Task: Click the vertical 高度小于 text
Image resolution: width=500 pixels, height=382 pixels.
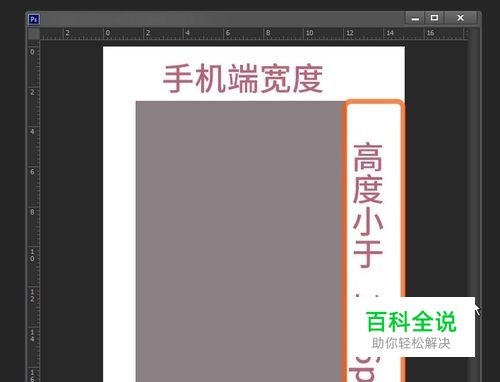Action: 368,205
